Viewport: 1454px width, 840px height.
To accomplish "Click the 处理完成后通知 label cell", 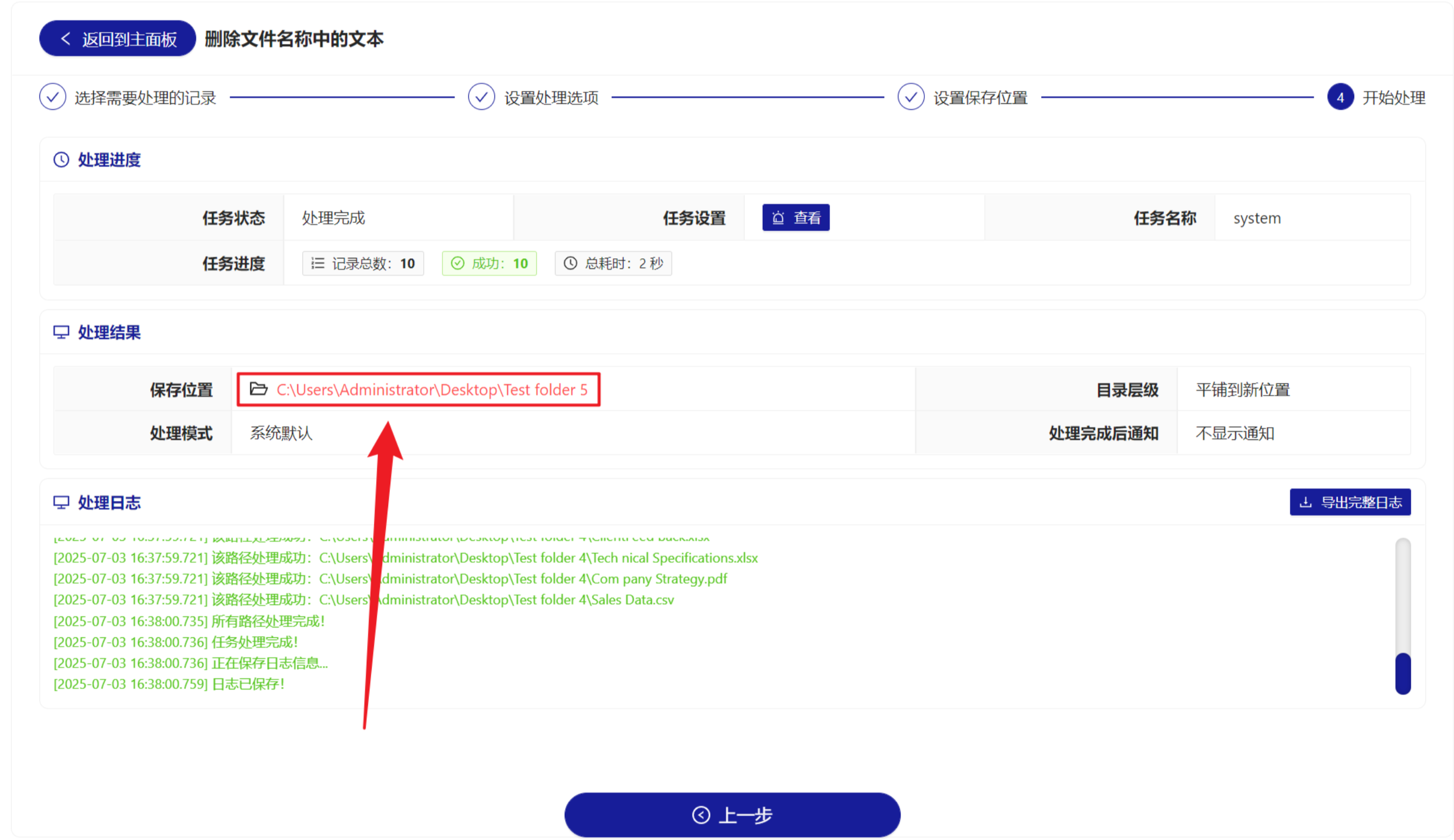I will [x=1046, y=433].
